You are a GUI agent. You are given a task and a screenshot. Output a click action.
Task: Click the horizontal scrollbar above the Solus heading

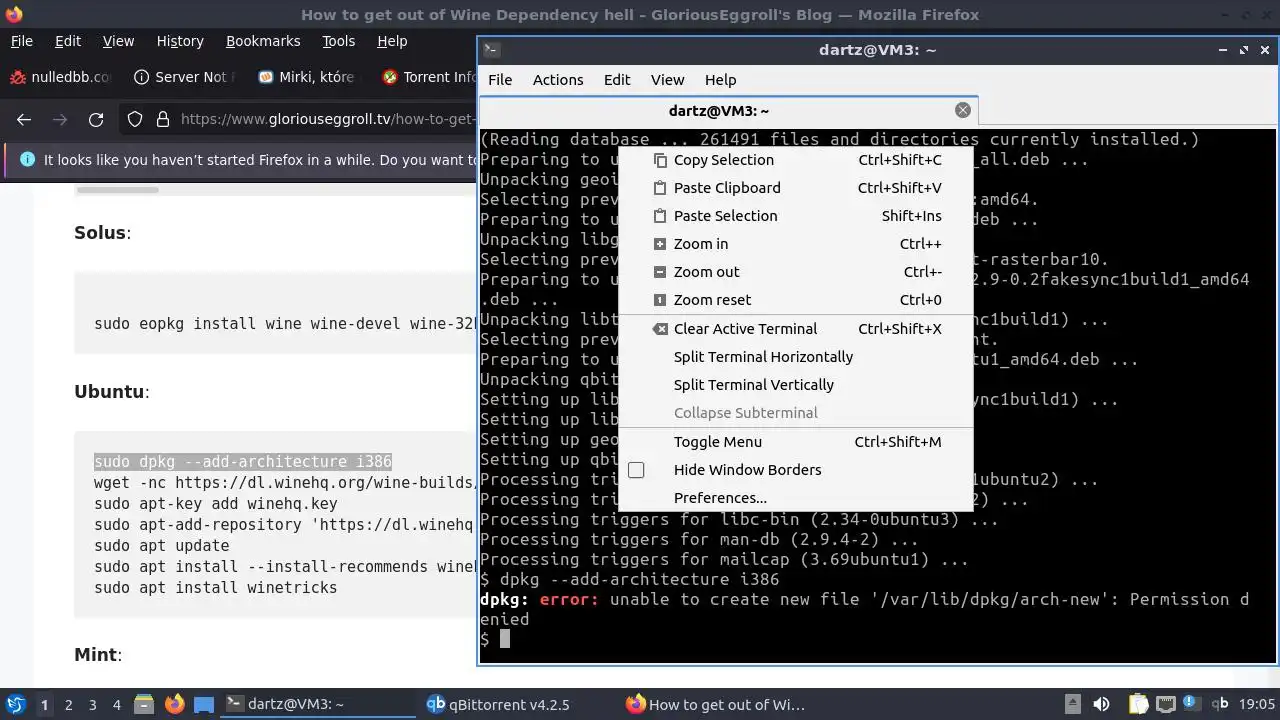point(118,190)
